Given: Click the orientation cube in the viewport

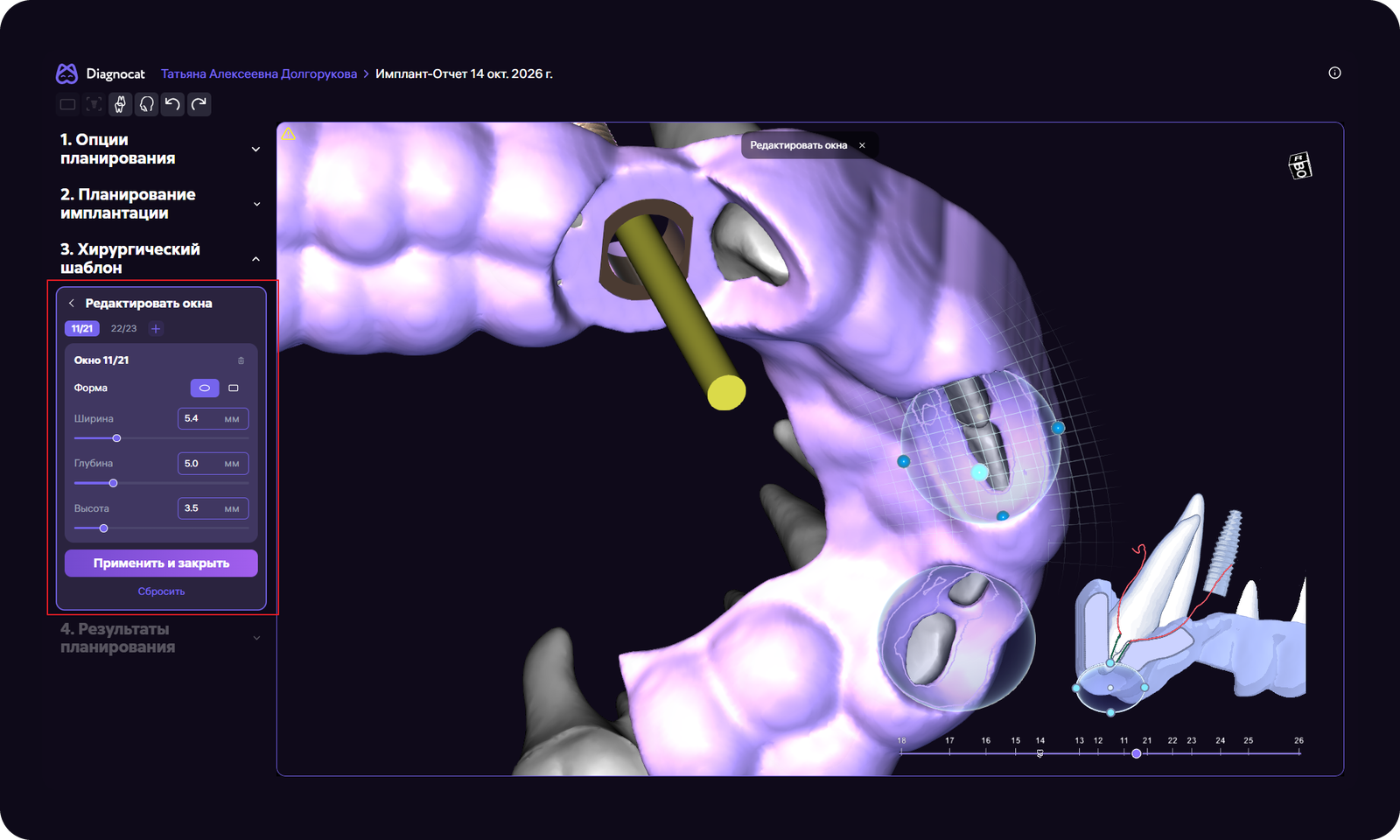Looking at the screenshot, I should 1300,165.
